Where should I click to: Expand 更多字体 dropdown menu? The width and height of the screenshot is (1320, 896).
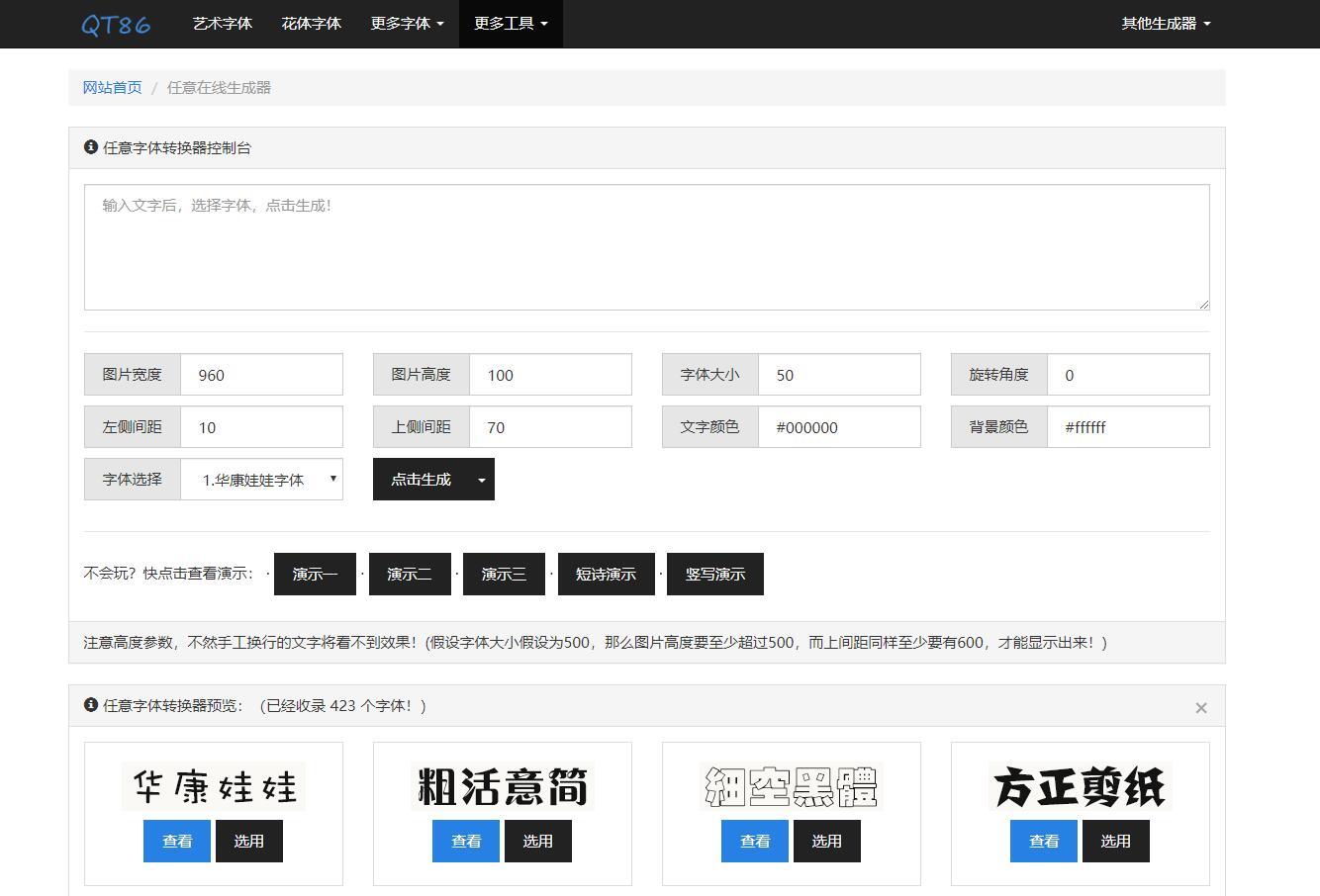click(x=408, y=24)
